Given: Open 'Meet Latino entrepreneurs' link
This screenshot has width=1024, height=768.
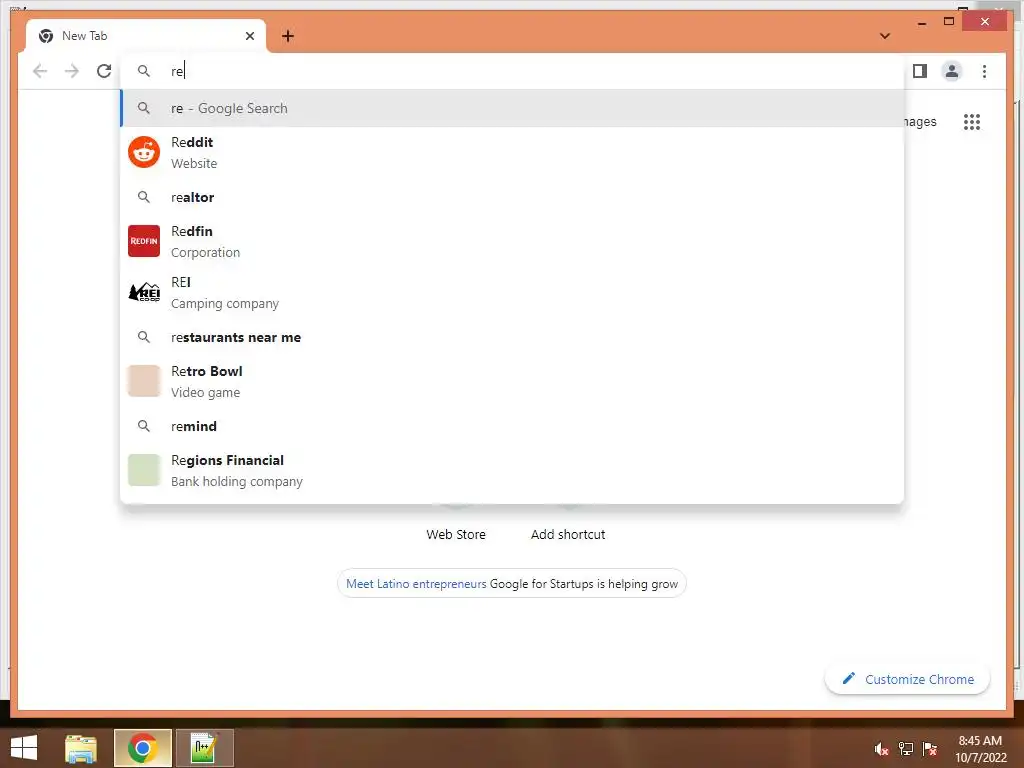Looking at the screenshot, I should point(416,584).
